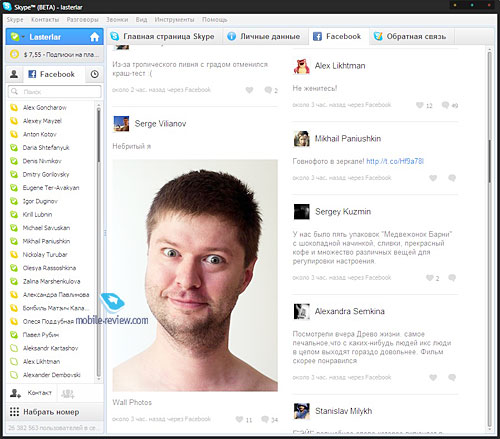Open the status dropdown next to Lasterlar
This screenshot has height=439, width=500.
click(x=23, y=37)
